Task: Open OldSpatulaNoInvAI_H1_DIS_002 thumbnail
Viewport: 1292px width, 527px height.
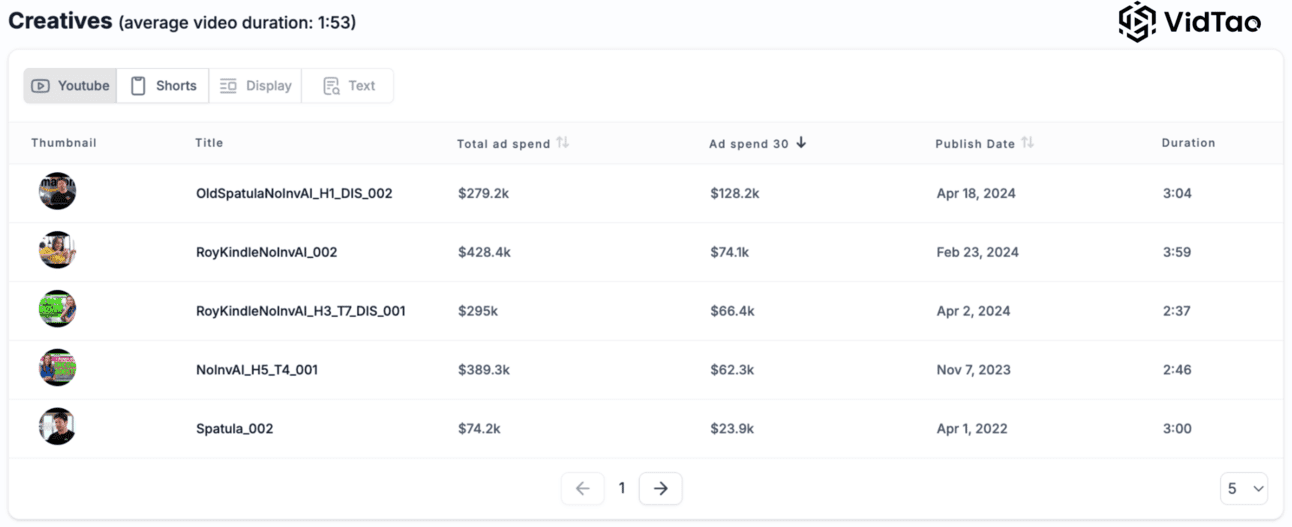Action: (x=58, y=192)
